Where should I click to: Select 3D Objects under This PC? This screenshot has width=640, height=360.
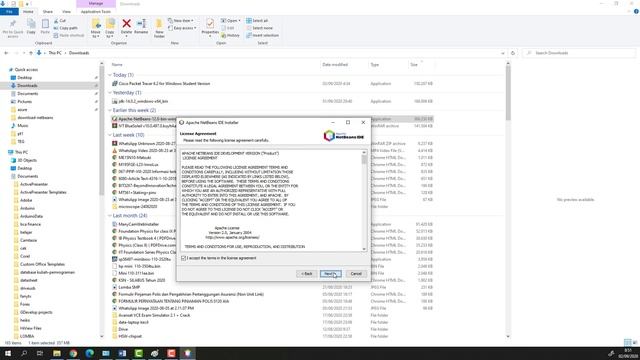[27, 160]
